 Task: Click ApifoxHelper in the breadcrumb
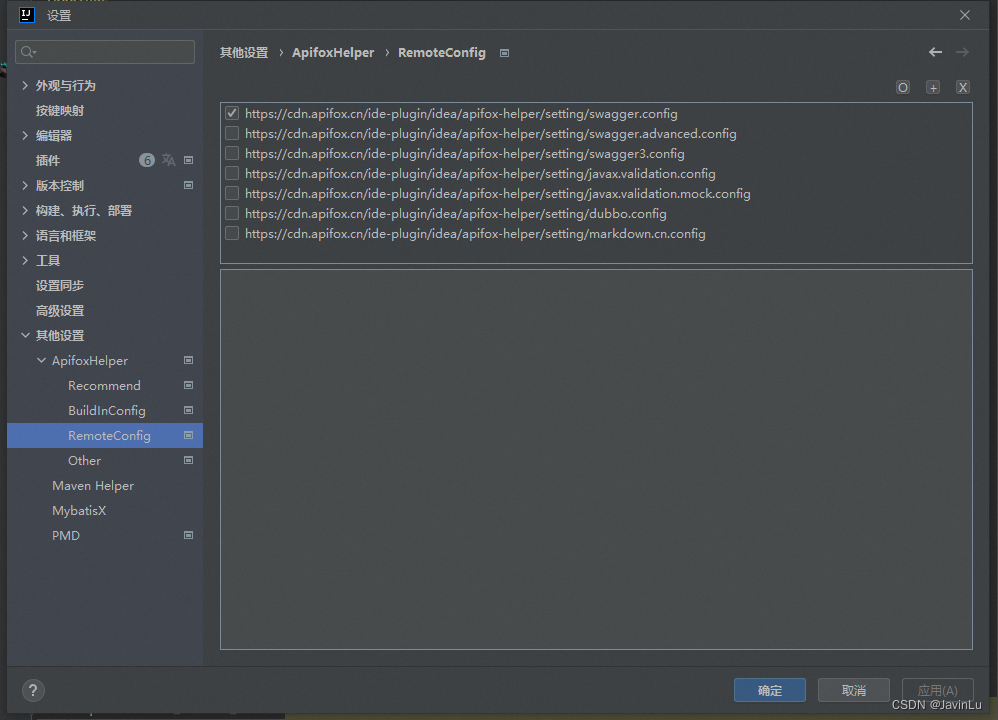click(x=333, y=53)
